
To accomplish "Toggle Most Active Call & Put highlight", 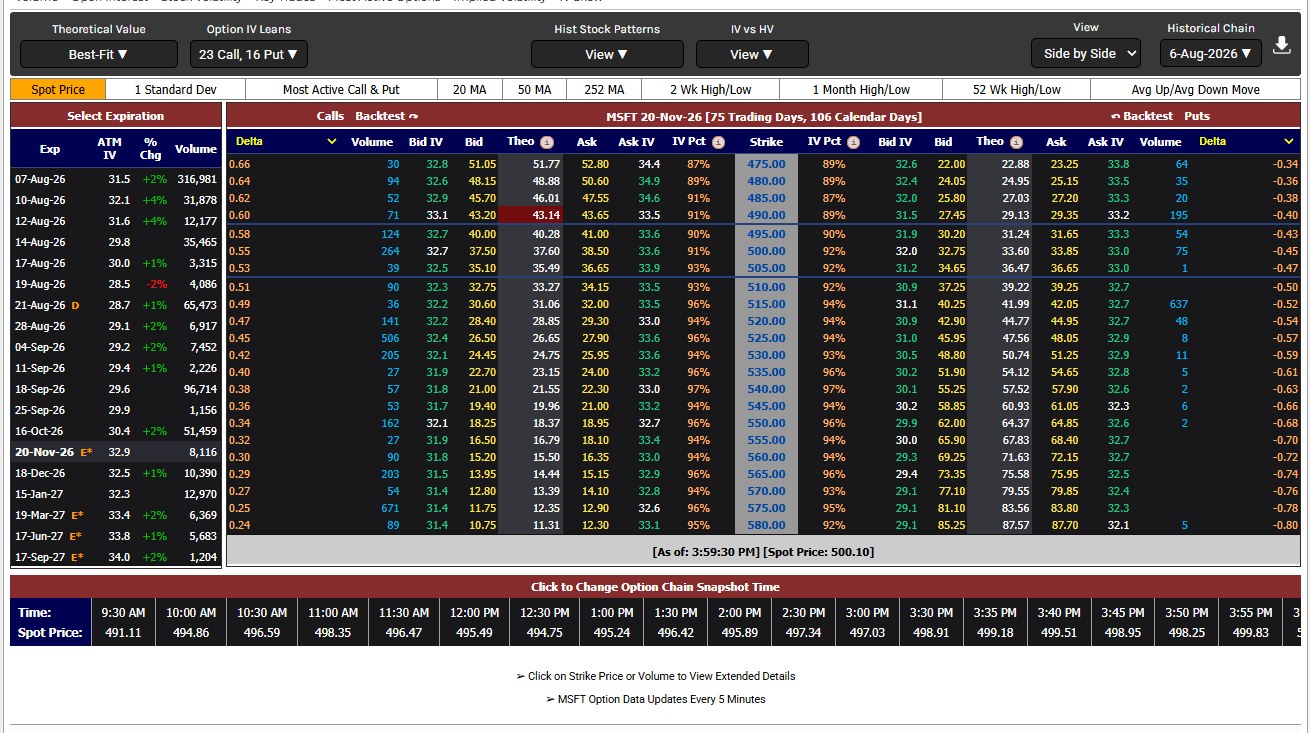I will (341, 90).
